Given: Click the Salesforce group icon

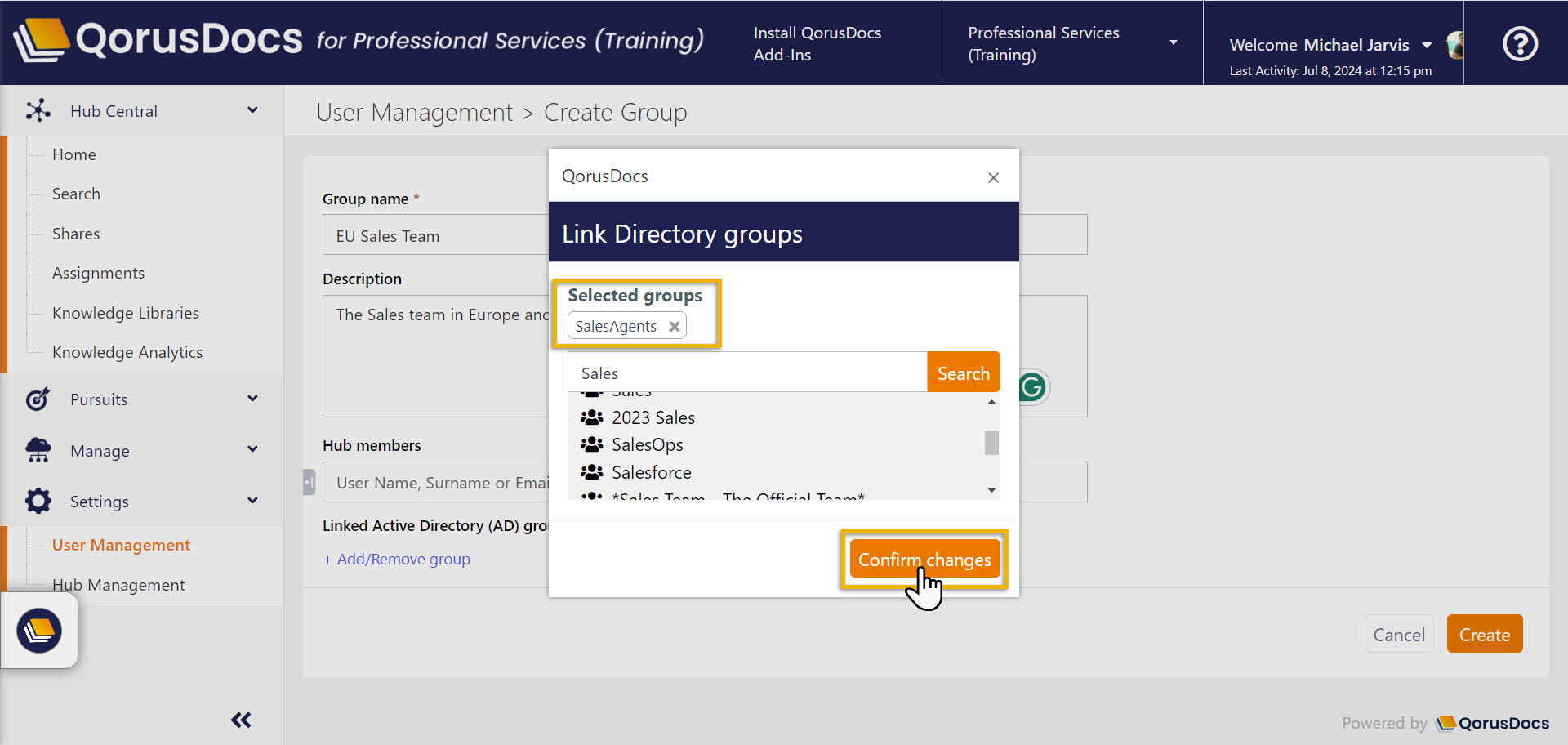Looking at the screenshot, I should pos(591,472).
